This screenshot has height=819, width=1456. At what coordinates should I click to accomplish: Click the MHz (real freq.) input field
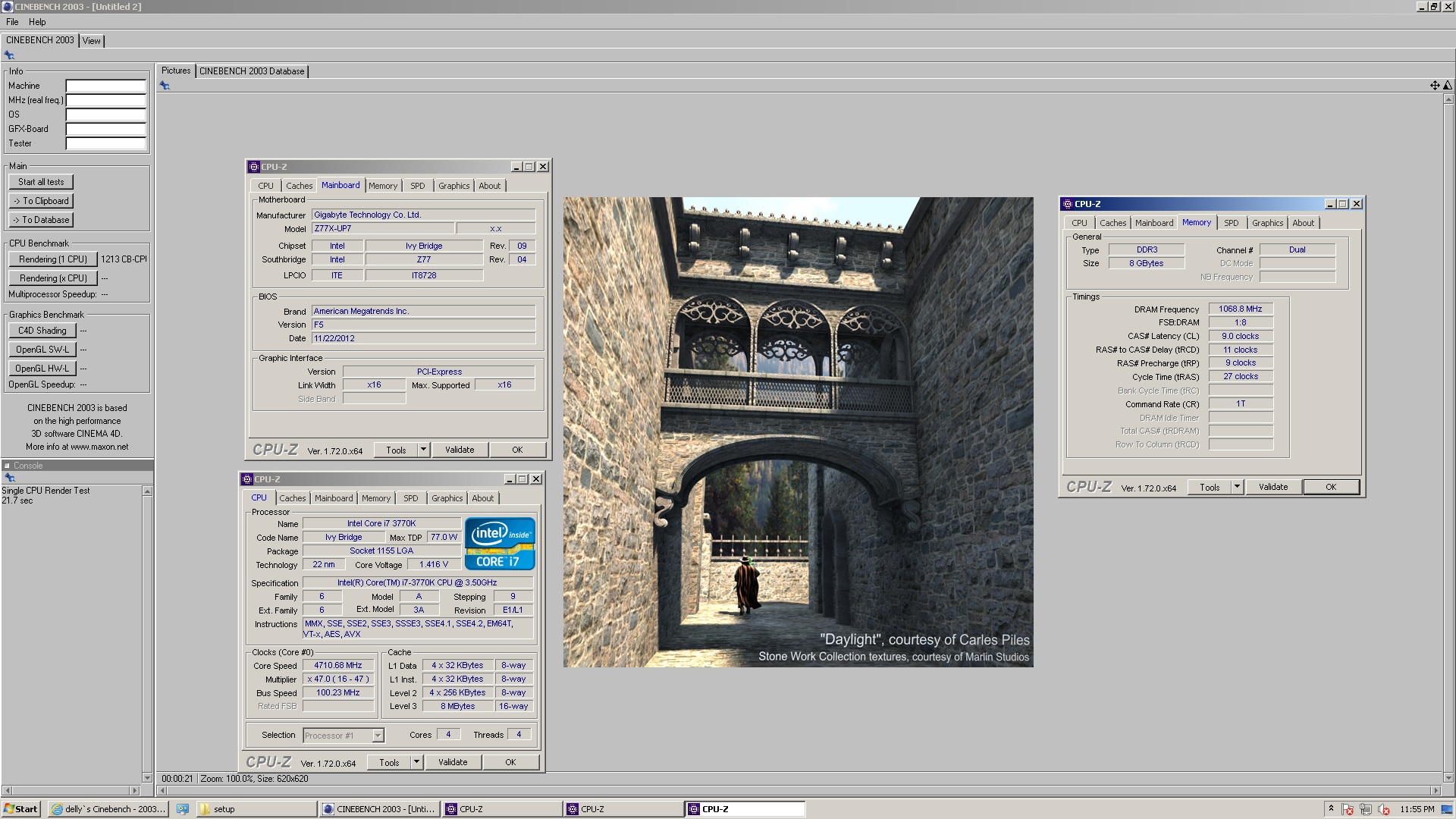pos(105,100)
